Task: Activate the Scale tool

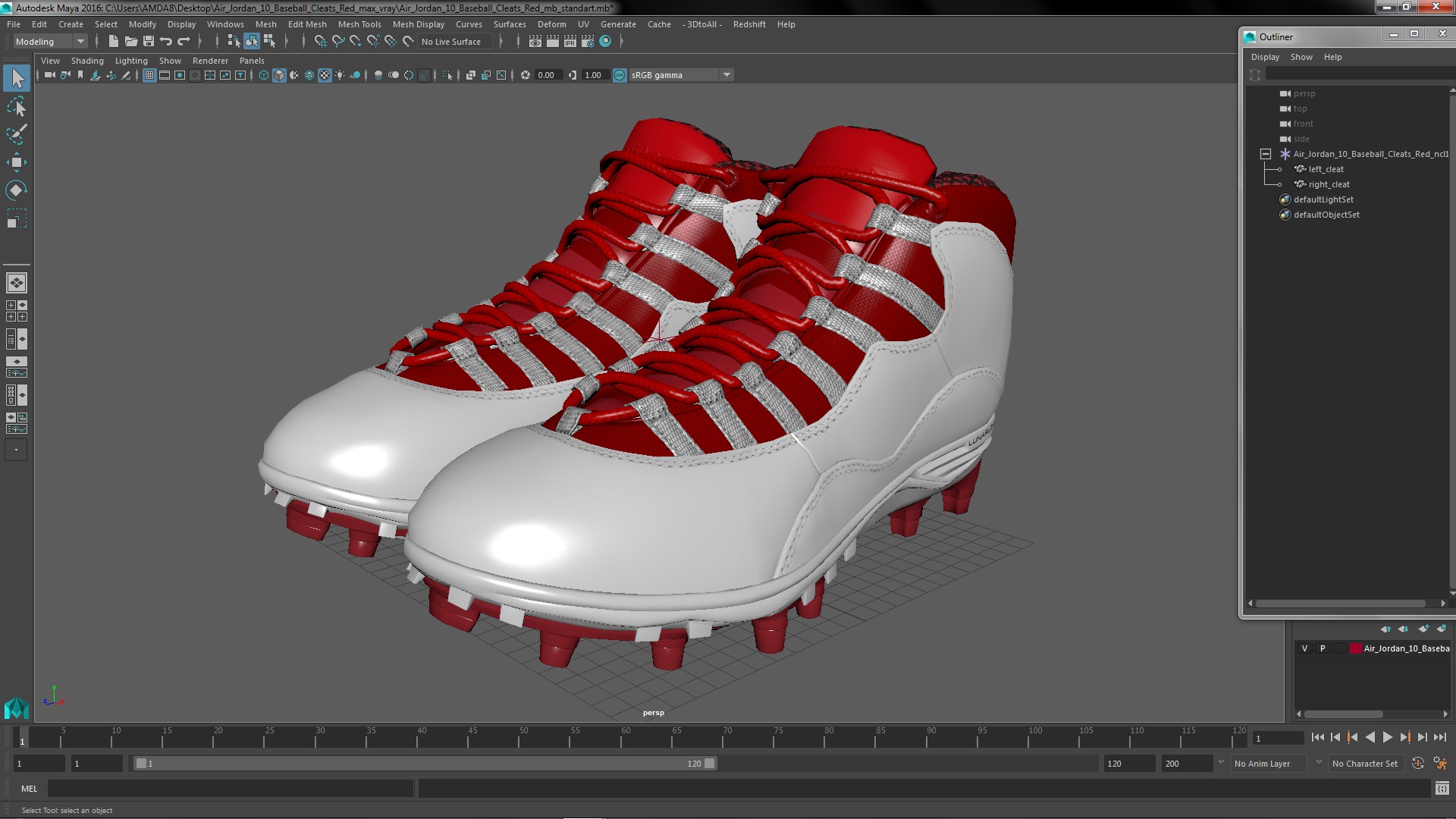Action: (x=17, y=218)
